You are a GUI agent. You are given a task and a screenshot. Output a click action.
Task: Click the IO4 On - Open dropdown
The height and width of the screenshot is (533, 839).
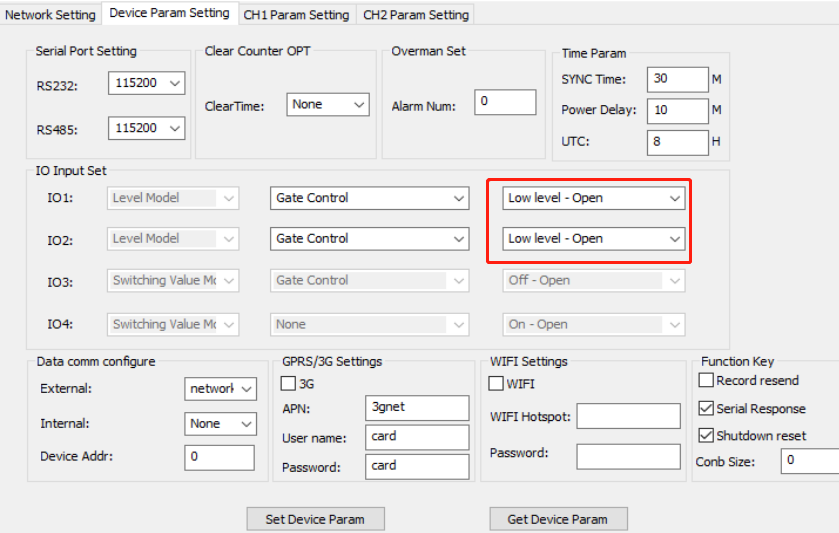[x=593, y=324]
